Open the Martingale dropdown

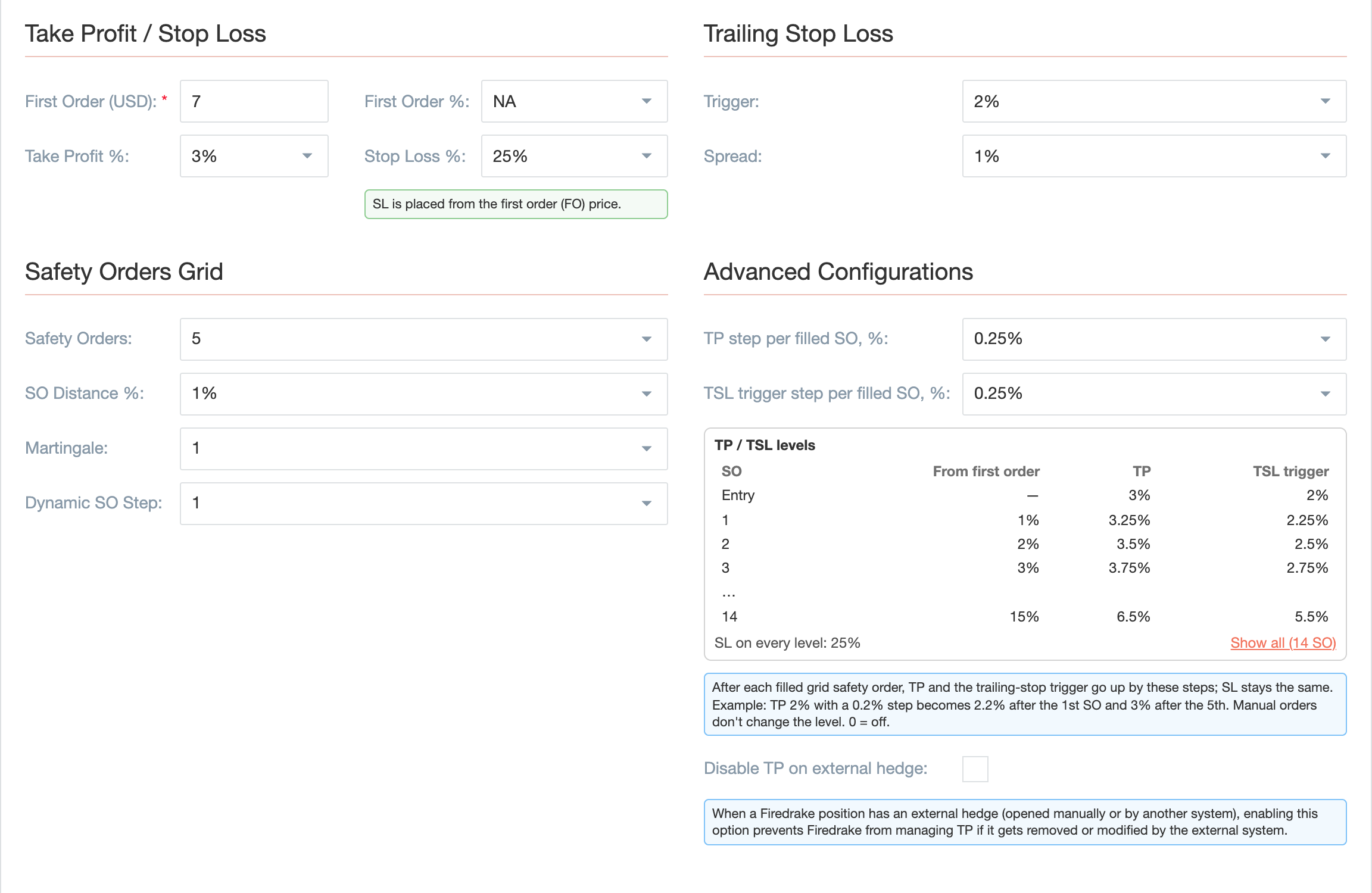pyautogui.click(x=423, y=449)
